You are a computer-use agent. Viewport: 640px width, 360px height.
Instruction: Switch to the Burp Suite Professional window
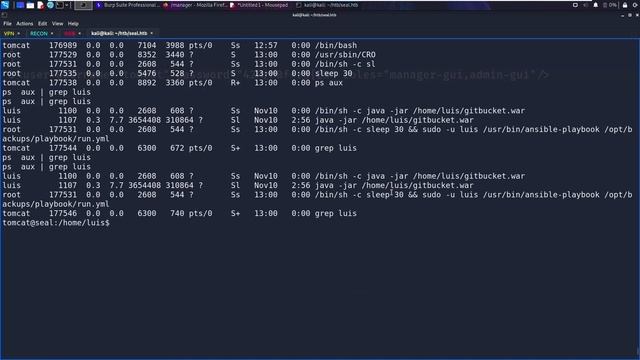pyautogui.click(x=128, y=5)
